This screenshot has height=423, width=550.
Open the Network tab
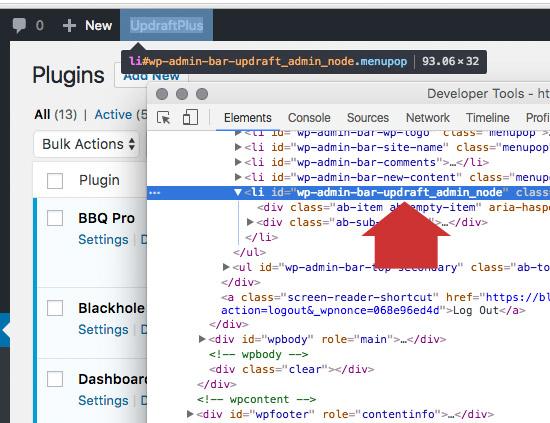coord(428,118)
